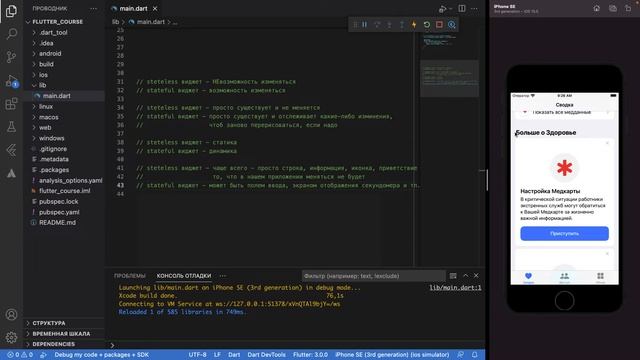Expand the DEPENDENCIES section

53,344
